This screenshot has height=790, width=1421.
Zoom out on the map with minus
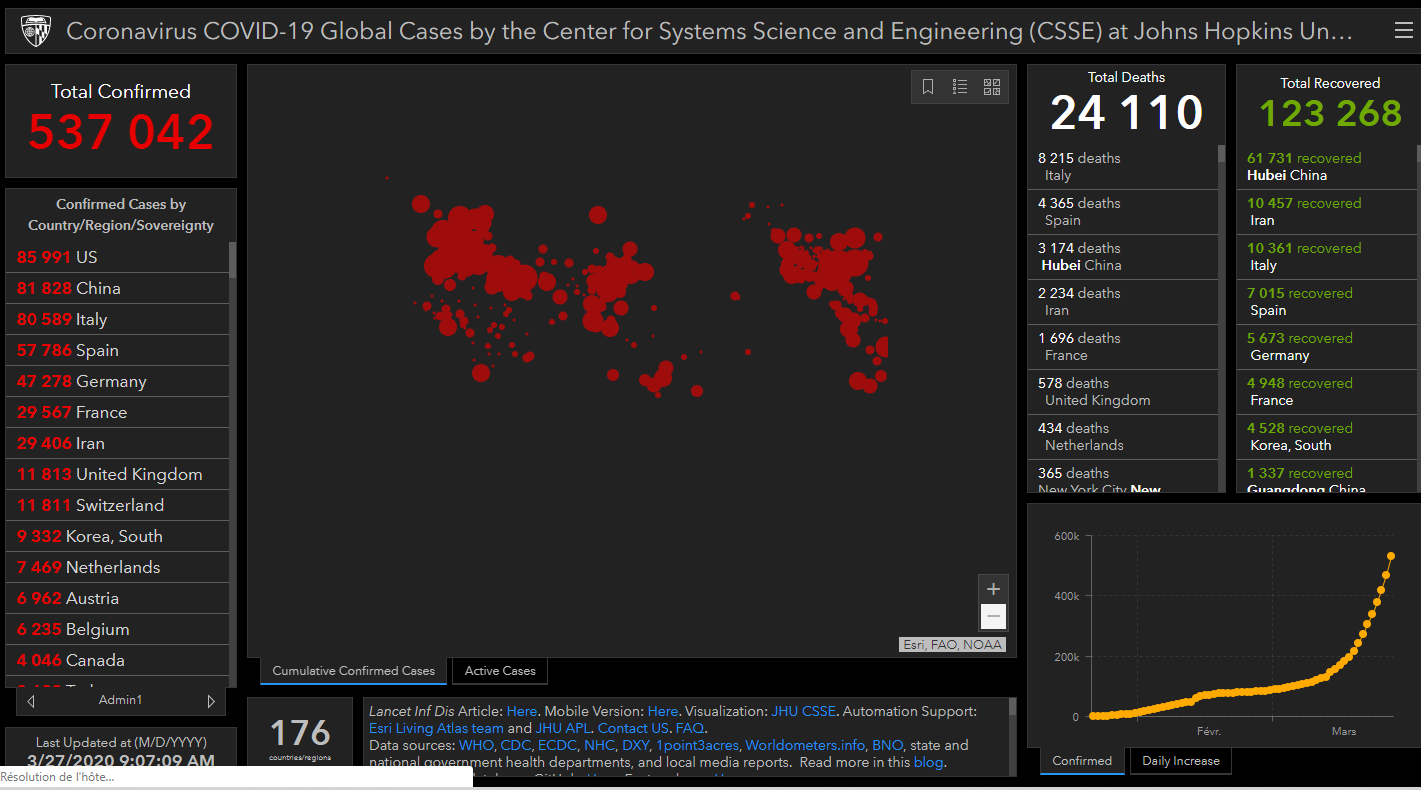pos(993,616)
